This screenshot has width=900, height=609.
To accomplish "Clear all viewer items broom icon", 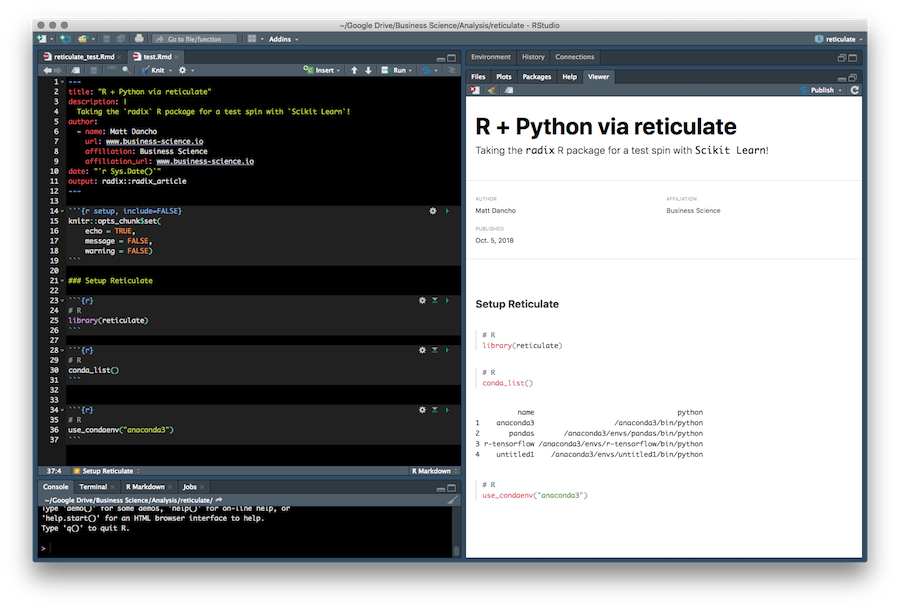I will (492, 90).
